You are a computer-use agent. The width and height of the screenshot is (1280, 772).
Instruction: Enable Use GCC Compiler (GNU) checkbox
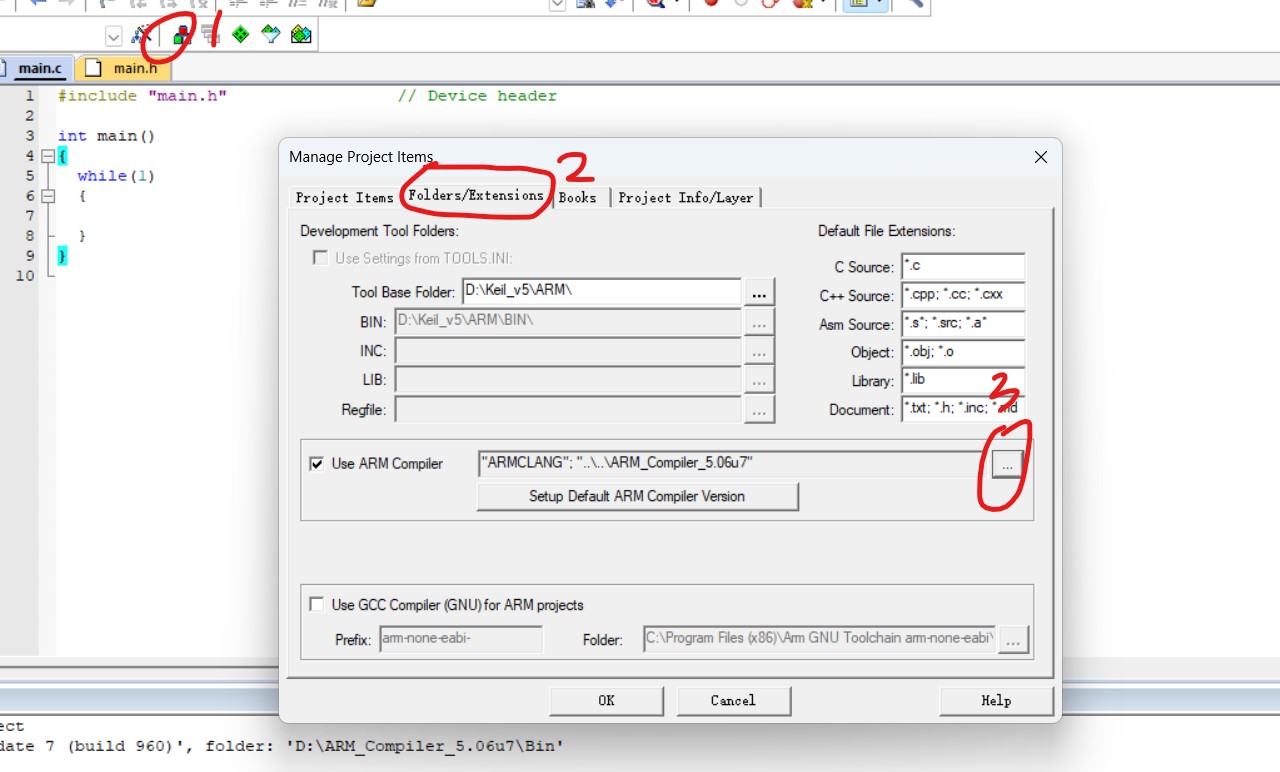tap(317, 604)
